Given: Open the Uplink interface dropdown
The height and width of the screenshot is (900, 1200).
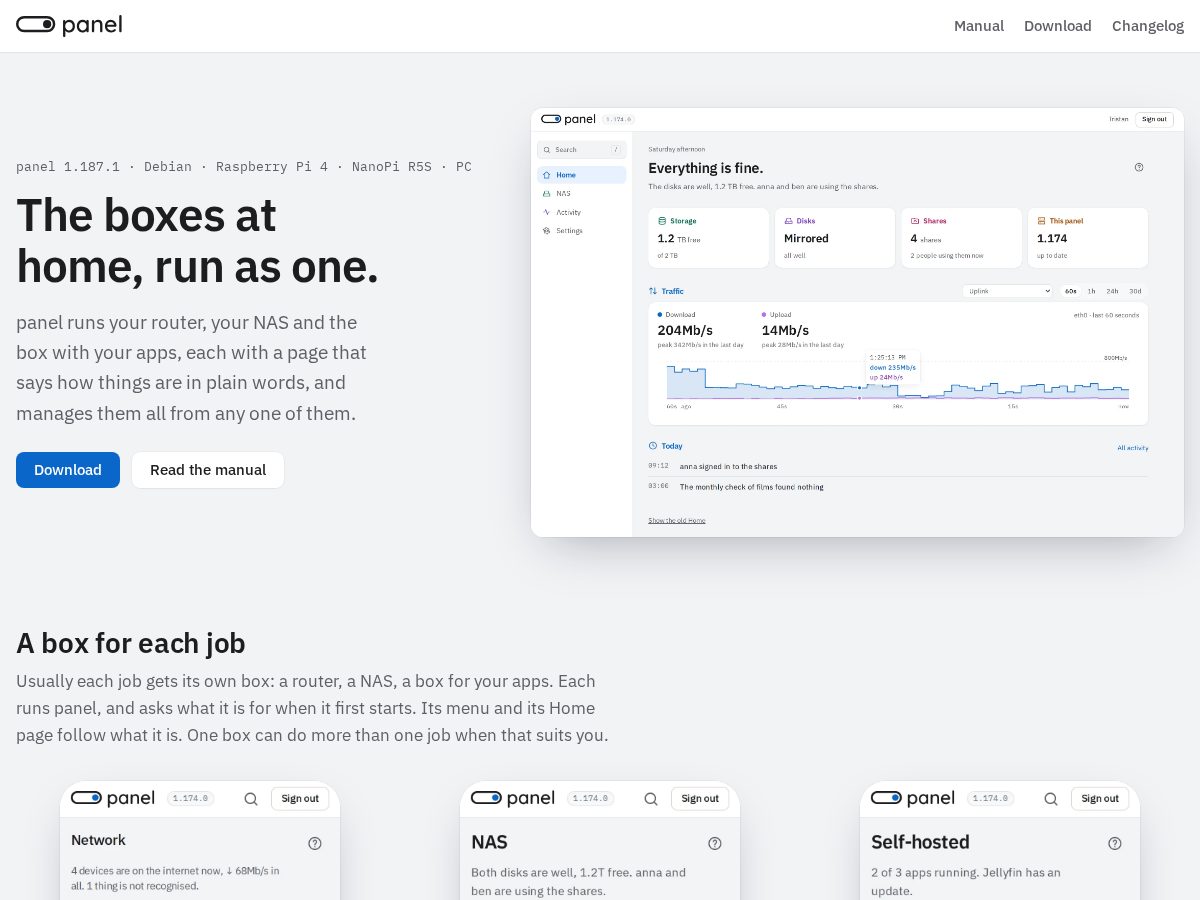Looking at the screenshot, I should point(1008,291).
